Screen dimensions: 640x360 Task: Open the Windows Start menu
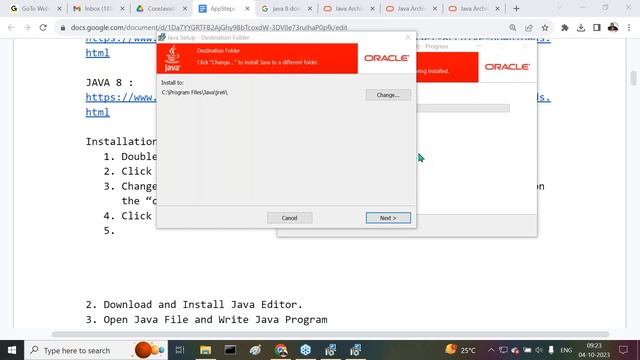(12, 350)
